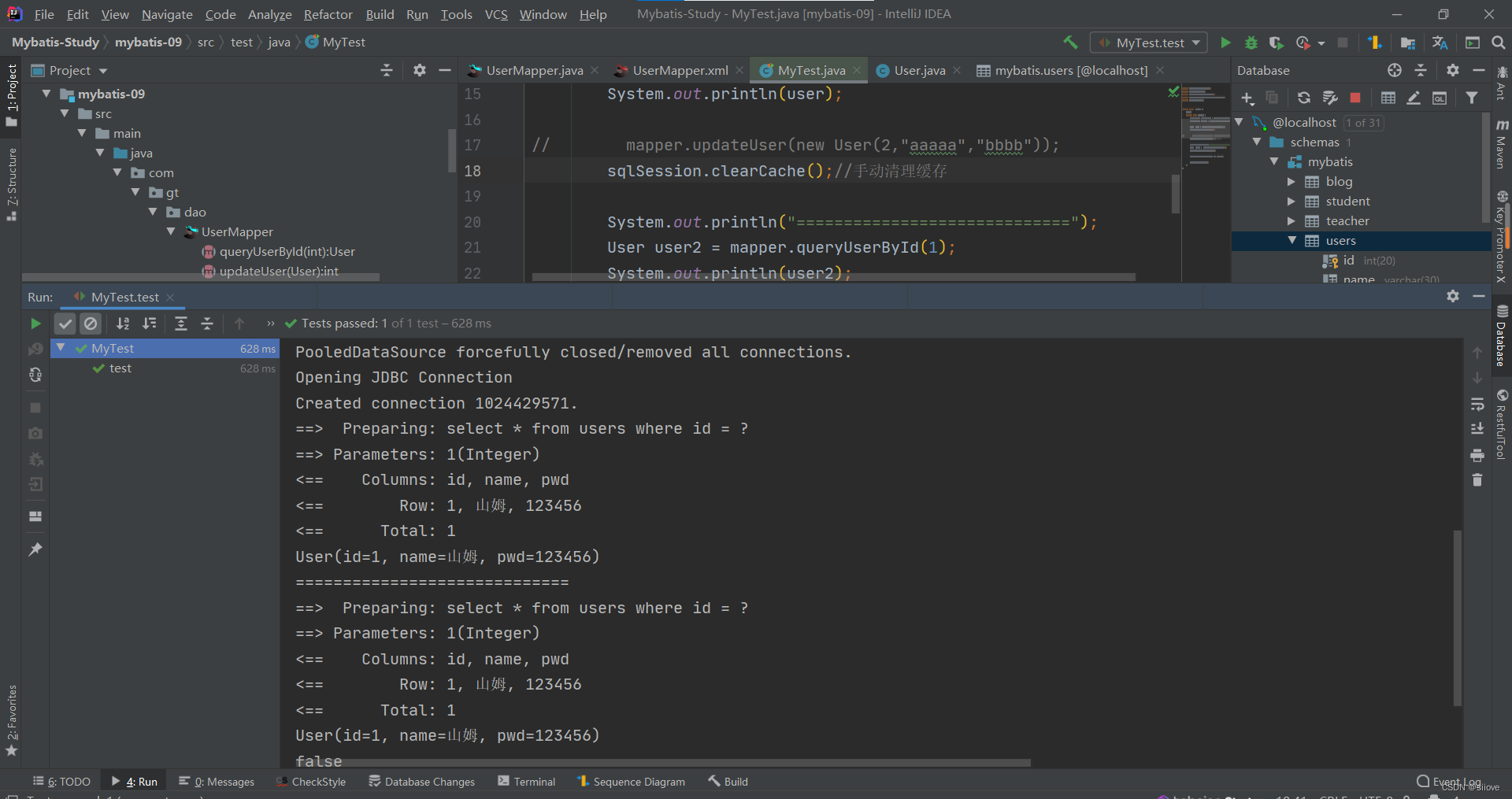This screenshot has width=1512, height=799.
Task: Open the 6: TODO tool window
Action: click(x=61, y=782)
